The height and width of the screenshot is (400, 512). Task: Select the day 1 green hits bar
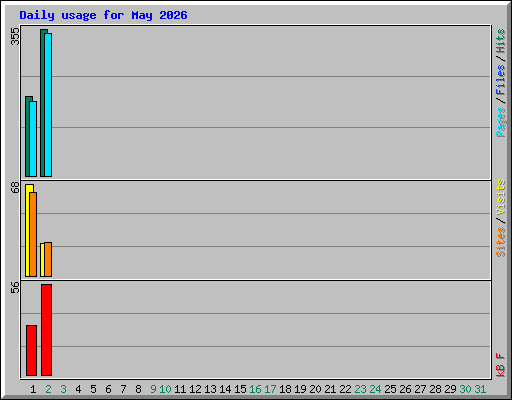point(28,136)
